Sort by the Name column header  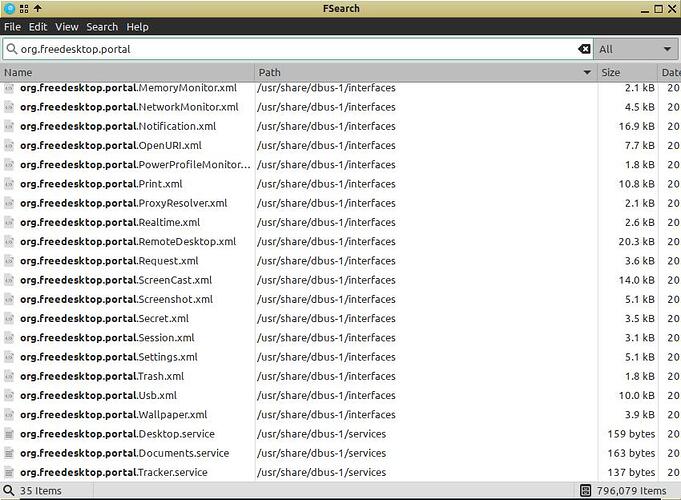127,73
